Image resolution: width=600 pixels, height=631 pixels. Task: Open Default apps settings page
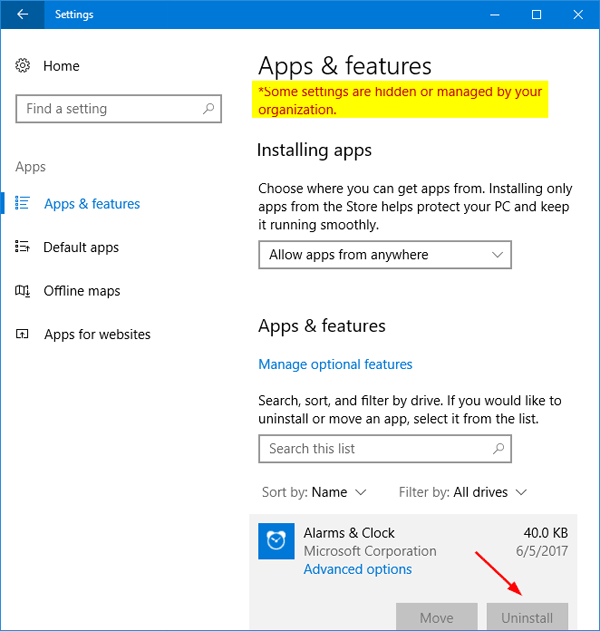pyautogui.click(x=81, y=247)
